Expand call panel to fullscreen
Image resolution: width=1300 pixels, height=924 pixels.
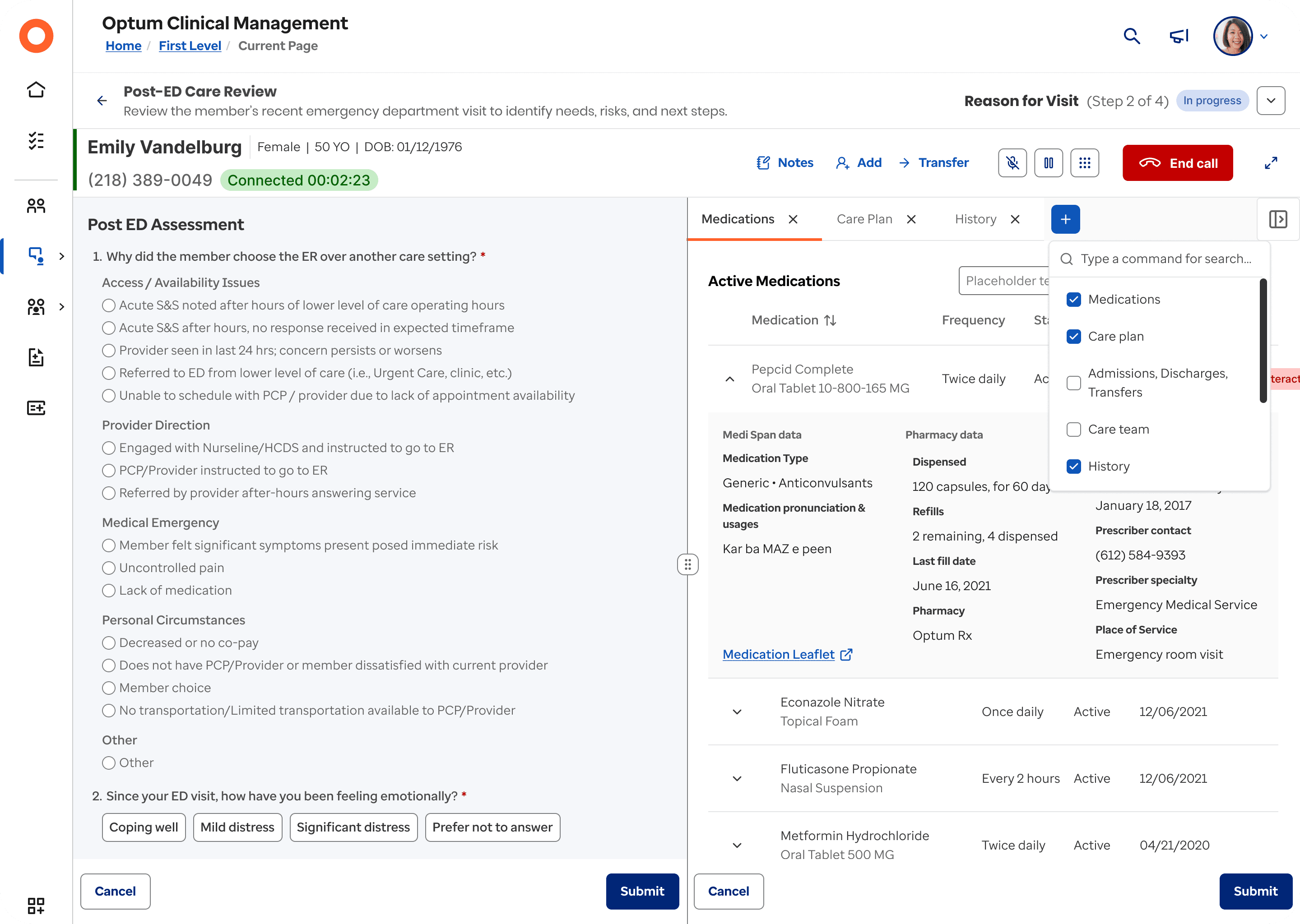(1271, 163)
